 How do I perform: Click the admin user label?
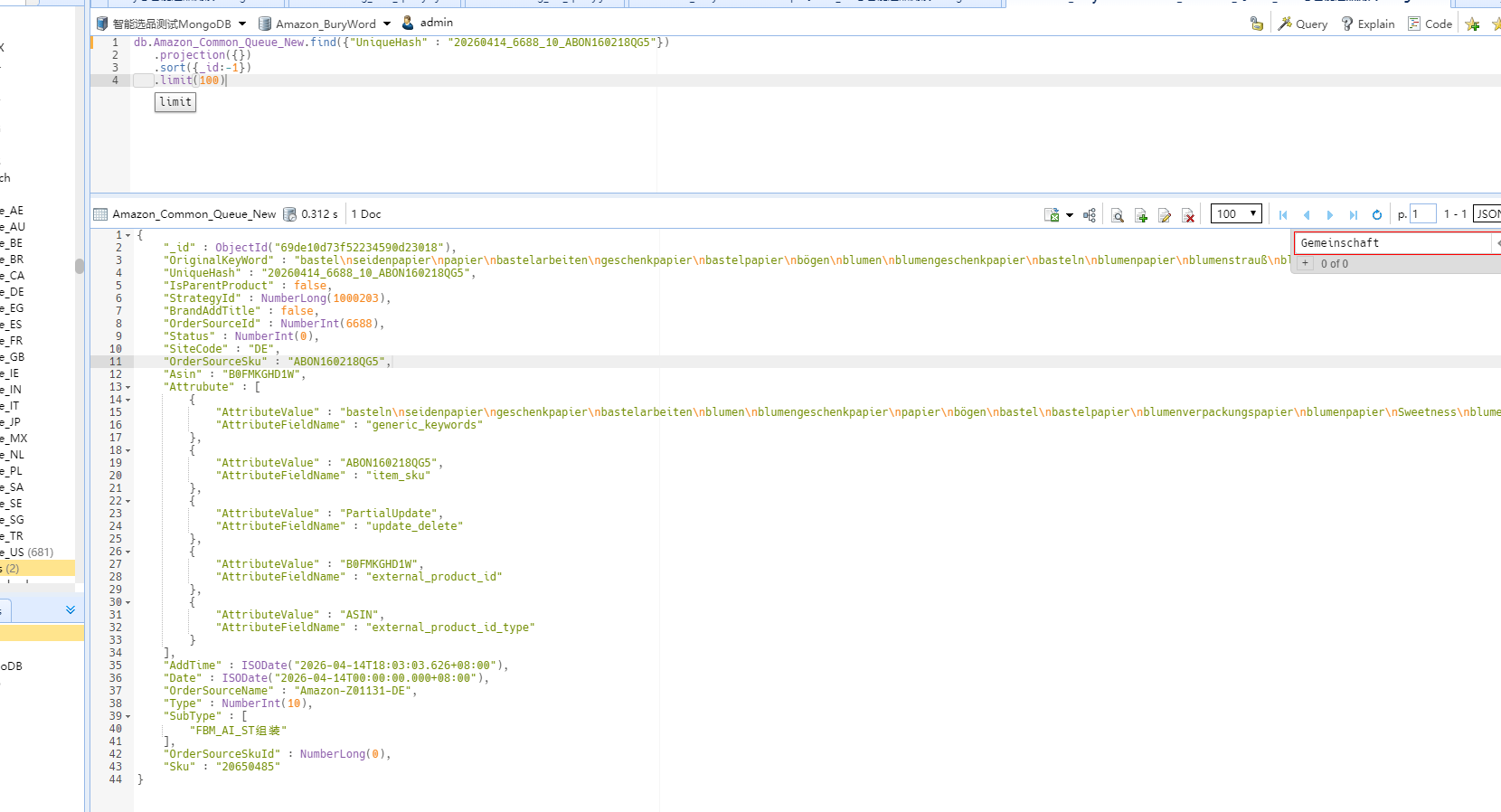coord(437,23)
